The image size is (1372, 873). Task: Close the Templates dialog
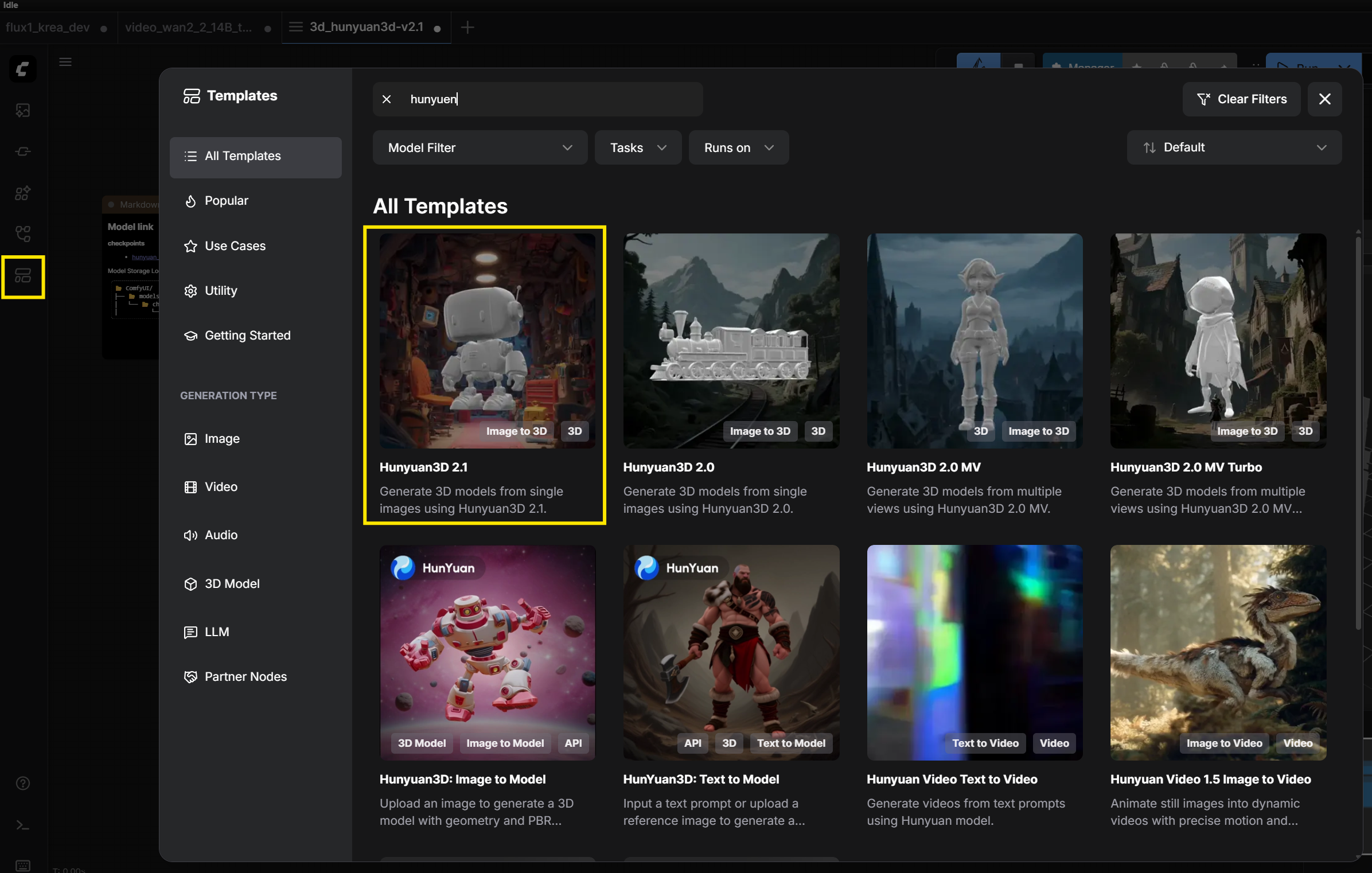1325,99
